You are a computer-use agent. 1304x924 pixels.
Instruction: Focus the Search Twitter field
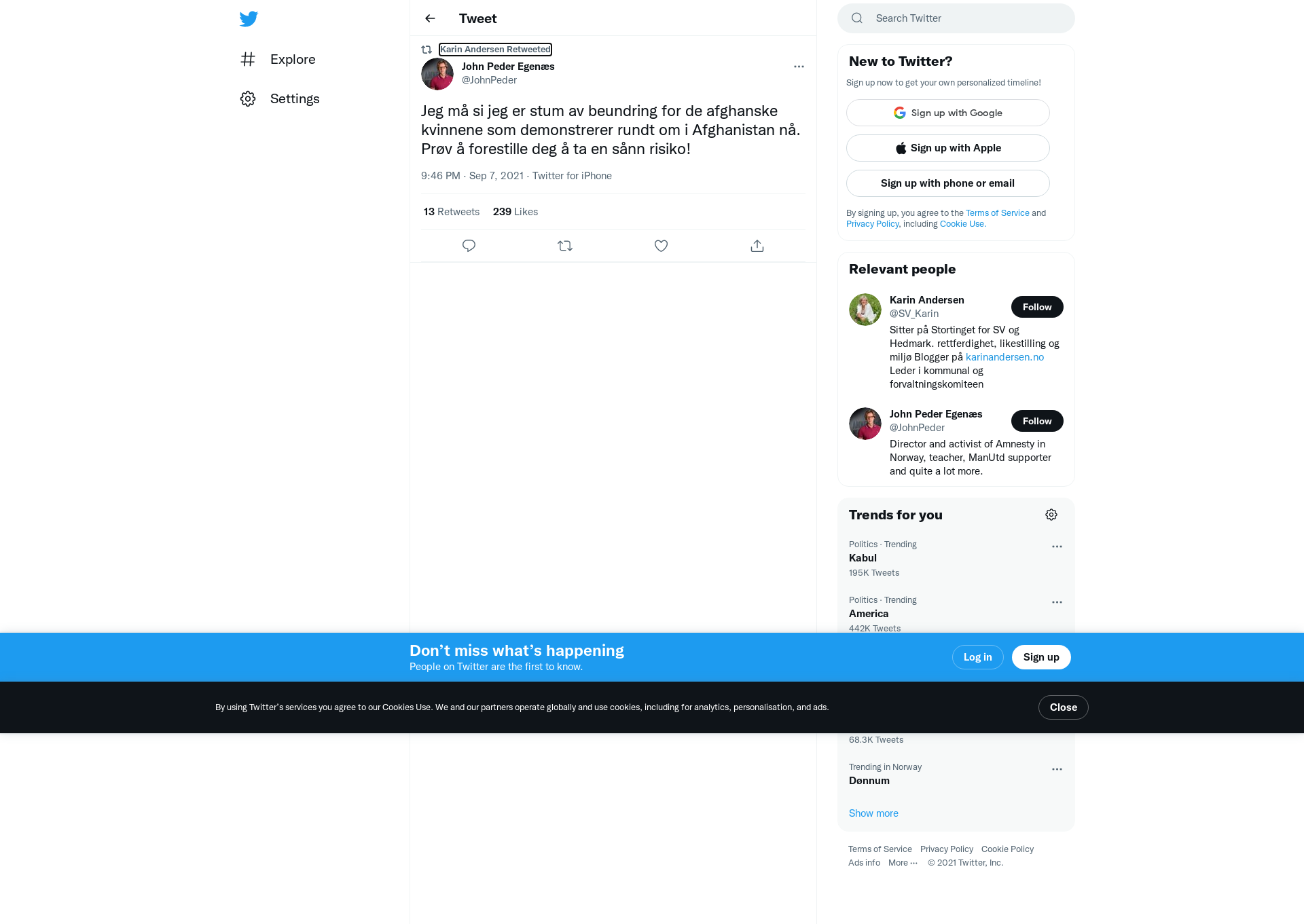click(x=956, y=18)
